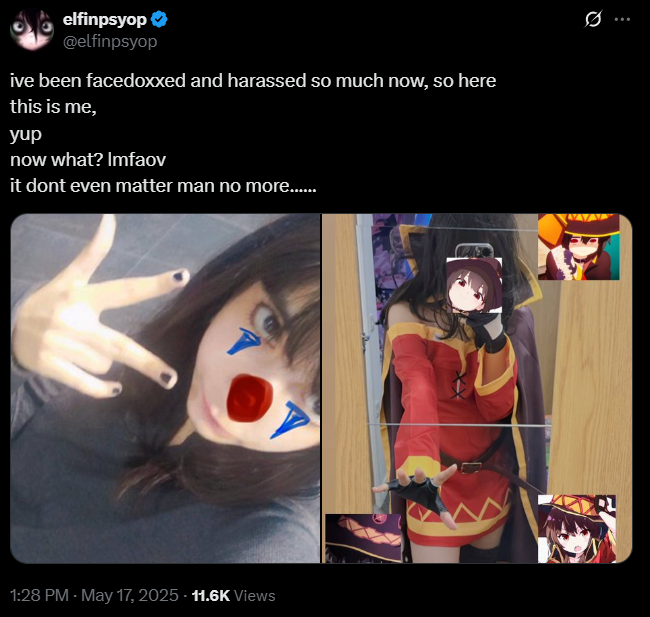The width and height of the screenshot is (650, 617).
Task: Click the blue verified checkmark badge
Action: click(159, 19)
